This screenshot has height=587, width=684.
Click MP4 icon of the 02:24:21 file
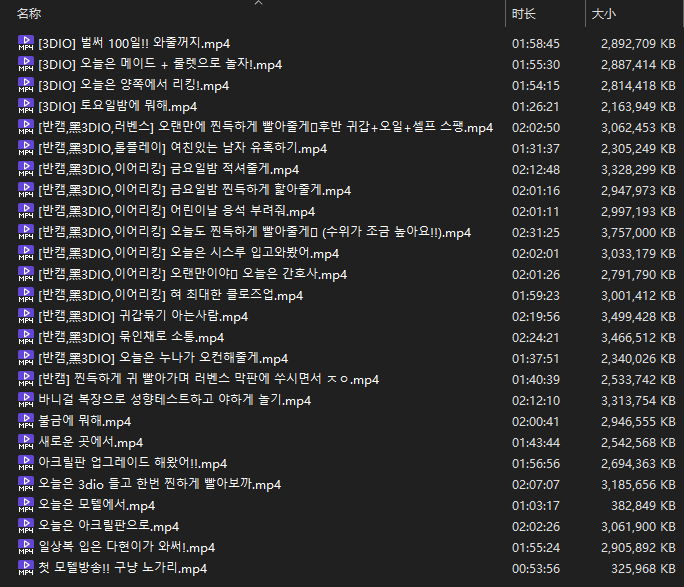pos(26,337)
